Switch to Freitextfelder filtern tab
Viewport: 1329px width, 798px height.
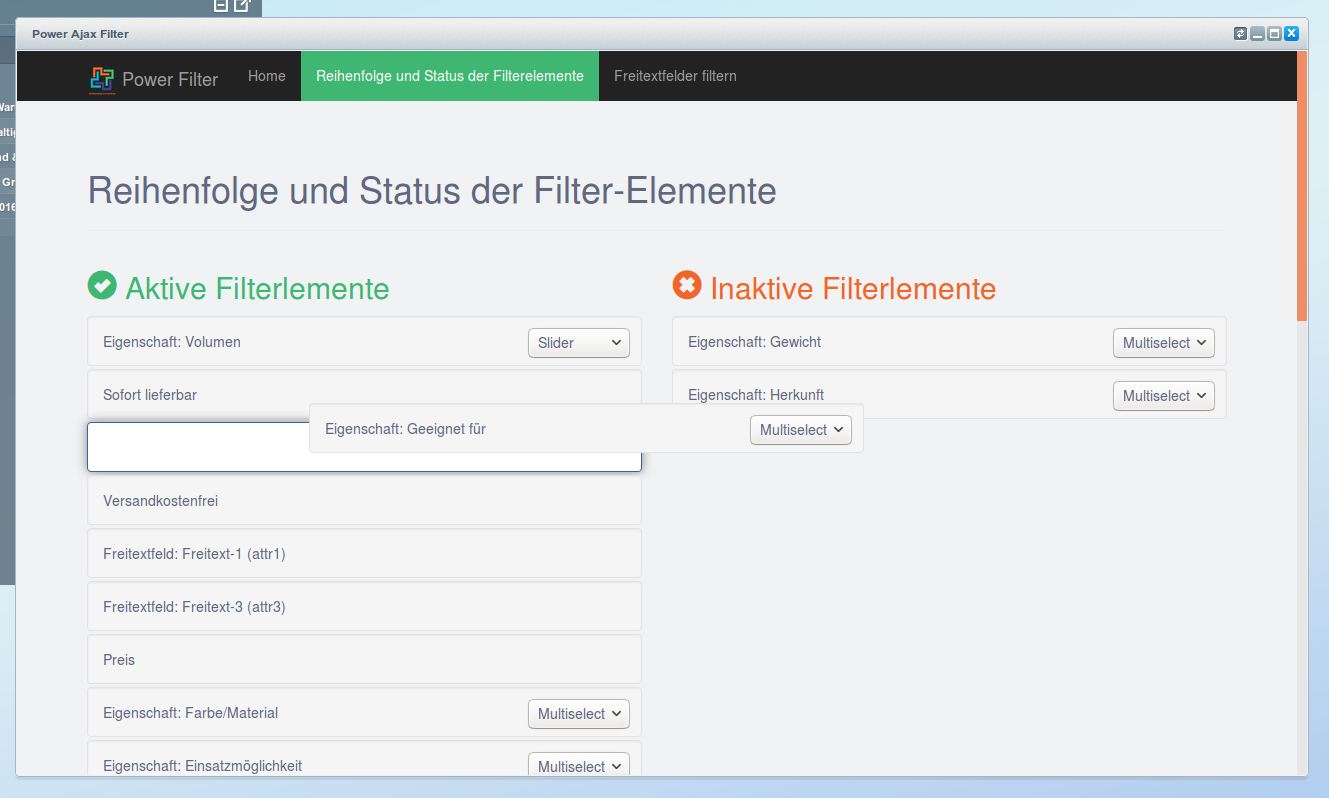click(x=675, y=76)
